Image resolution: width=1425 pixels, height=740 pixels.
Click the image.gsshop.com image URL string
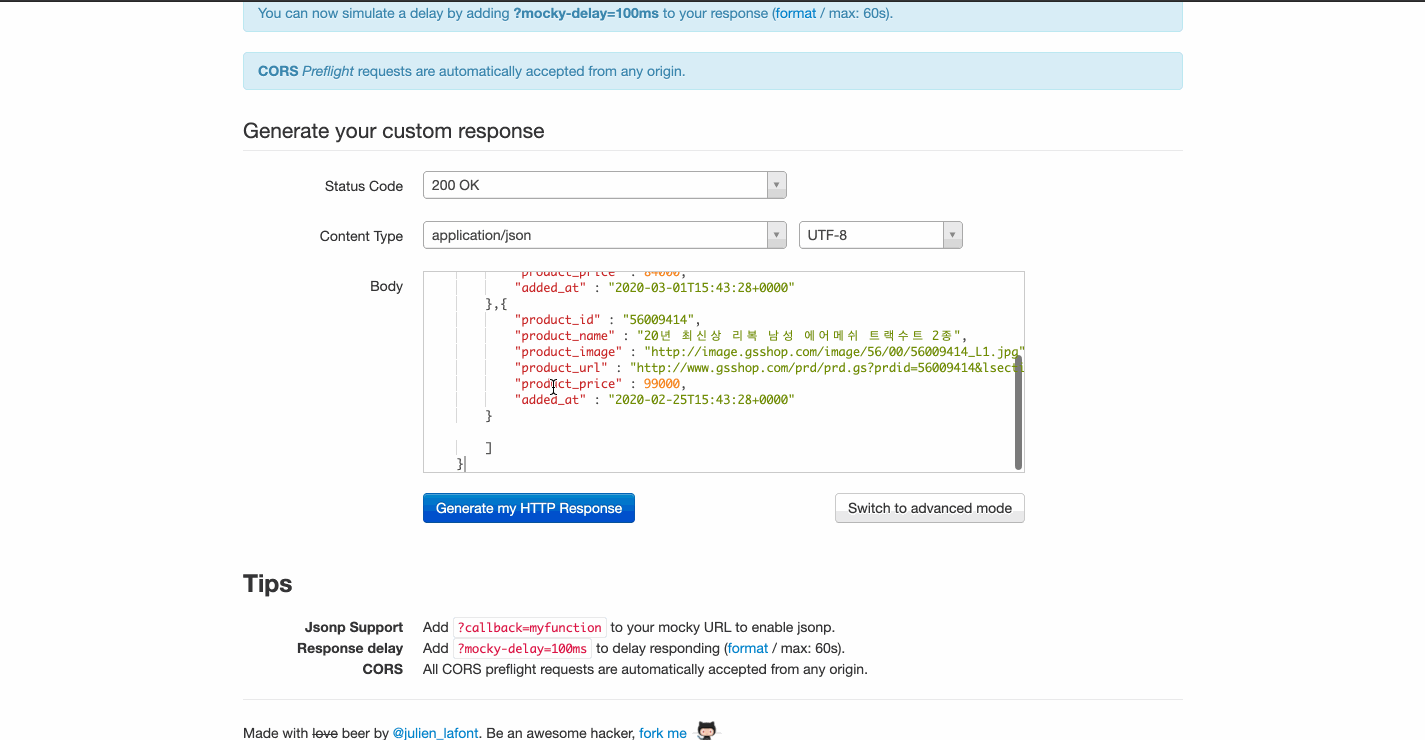coord(834,352)
